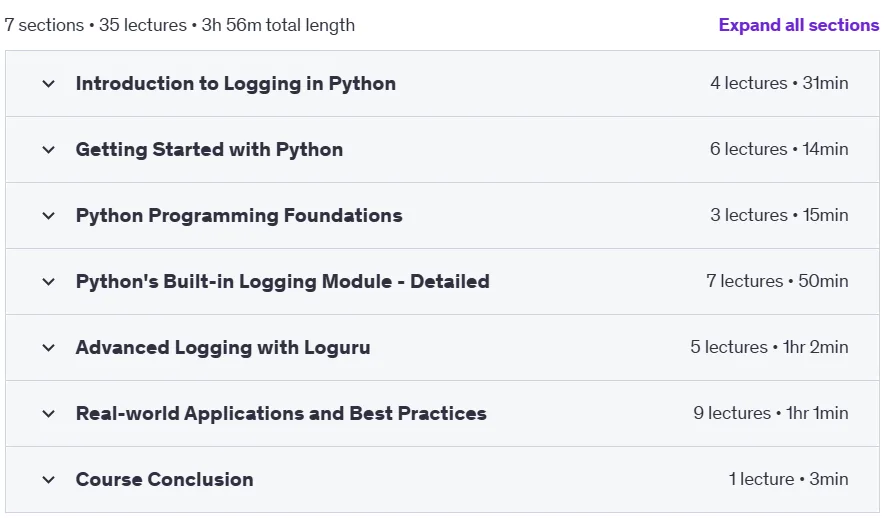The height and width of the screenshot is (518, 884).
Task: Click the 7 lectures • 50min label
Action: (777, 281)
